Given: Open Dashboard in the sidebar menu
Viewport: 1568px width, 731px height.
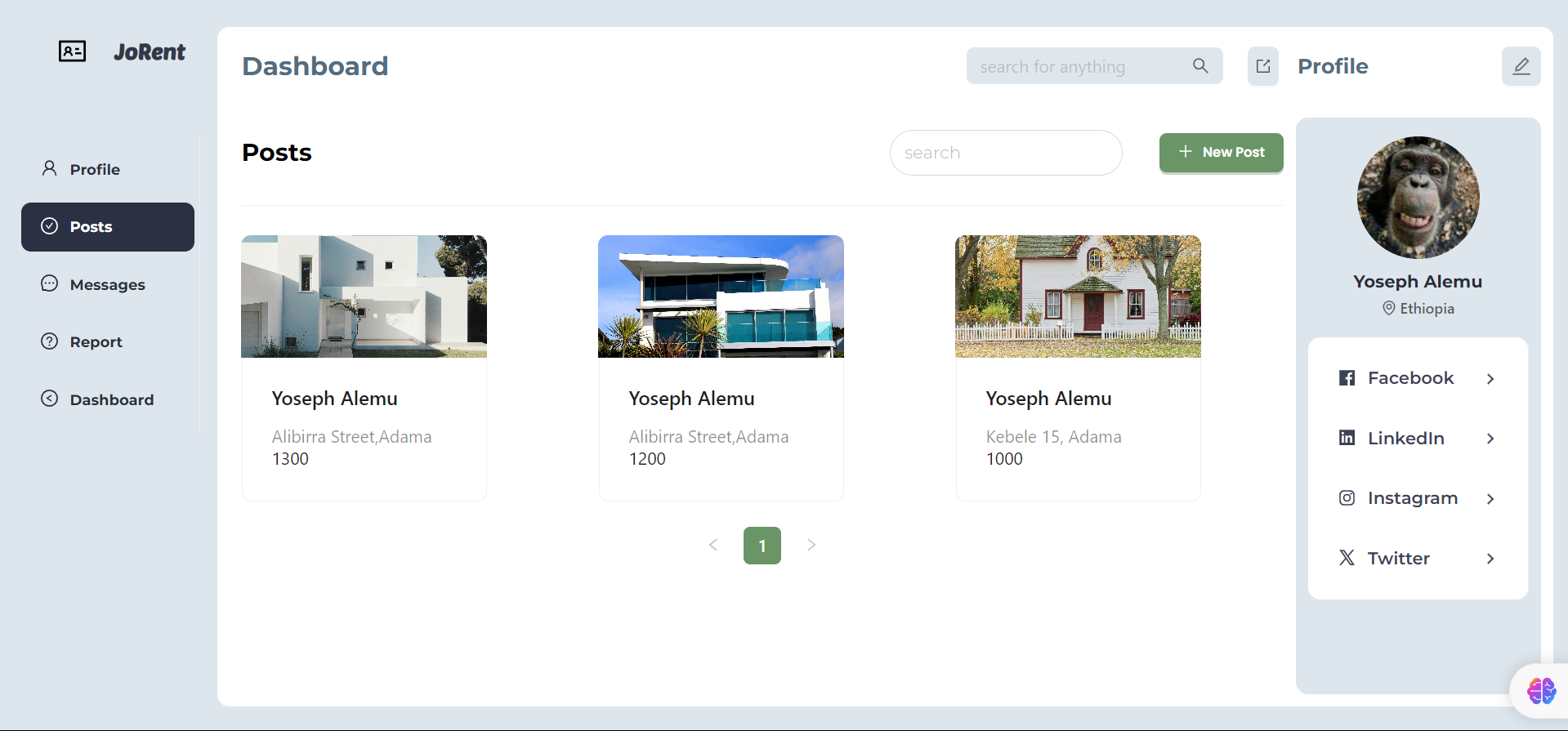Looking at the screenshot, I should tap(108, 399).
